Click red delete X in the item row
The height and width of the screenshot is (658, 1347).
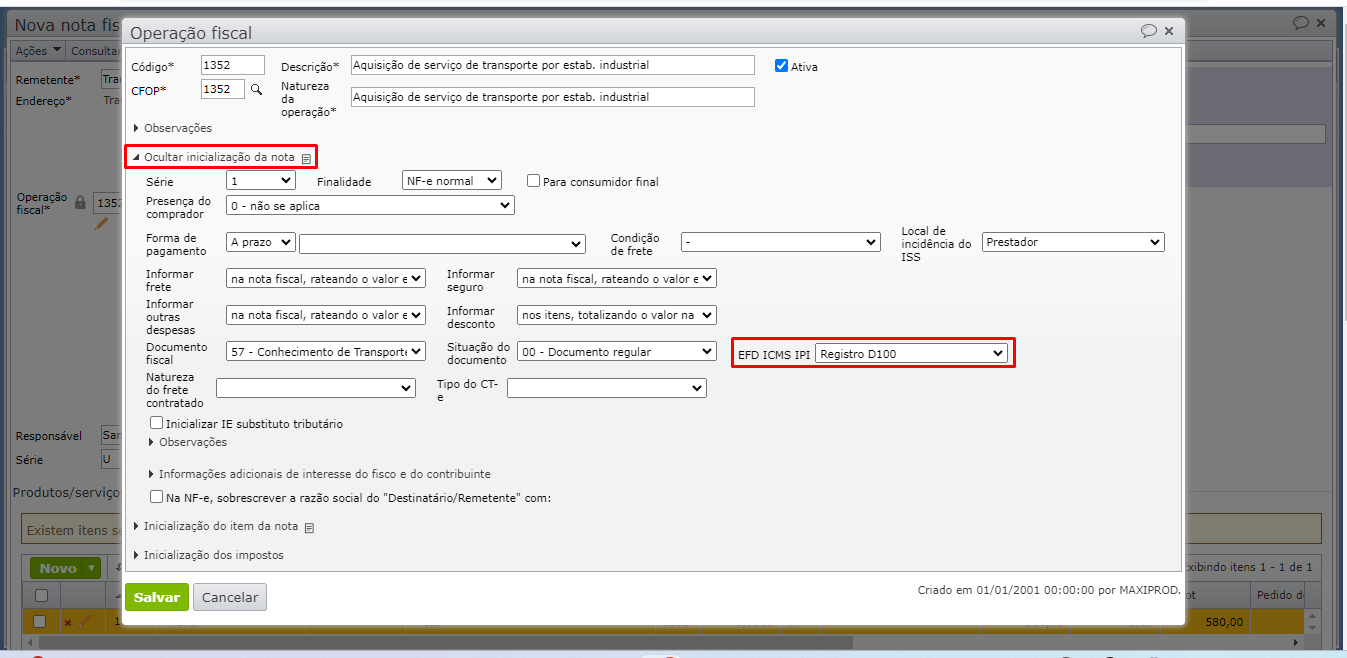(x=68, y=623)
